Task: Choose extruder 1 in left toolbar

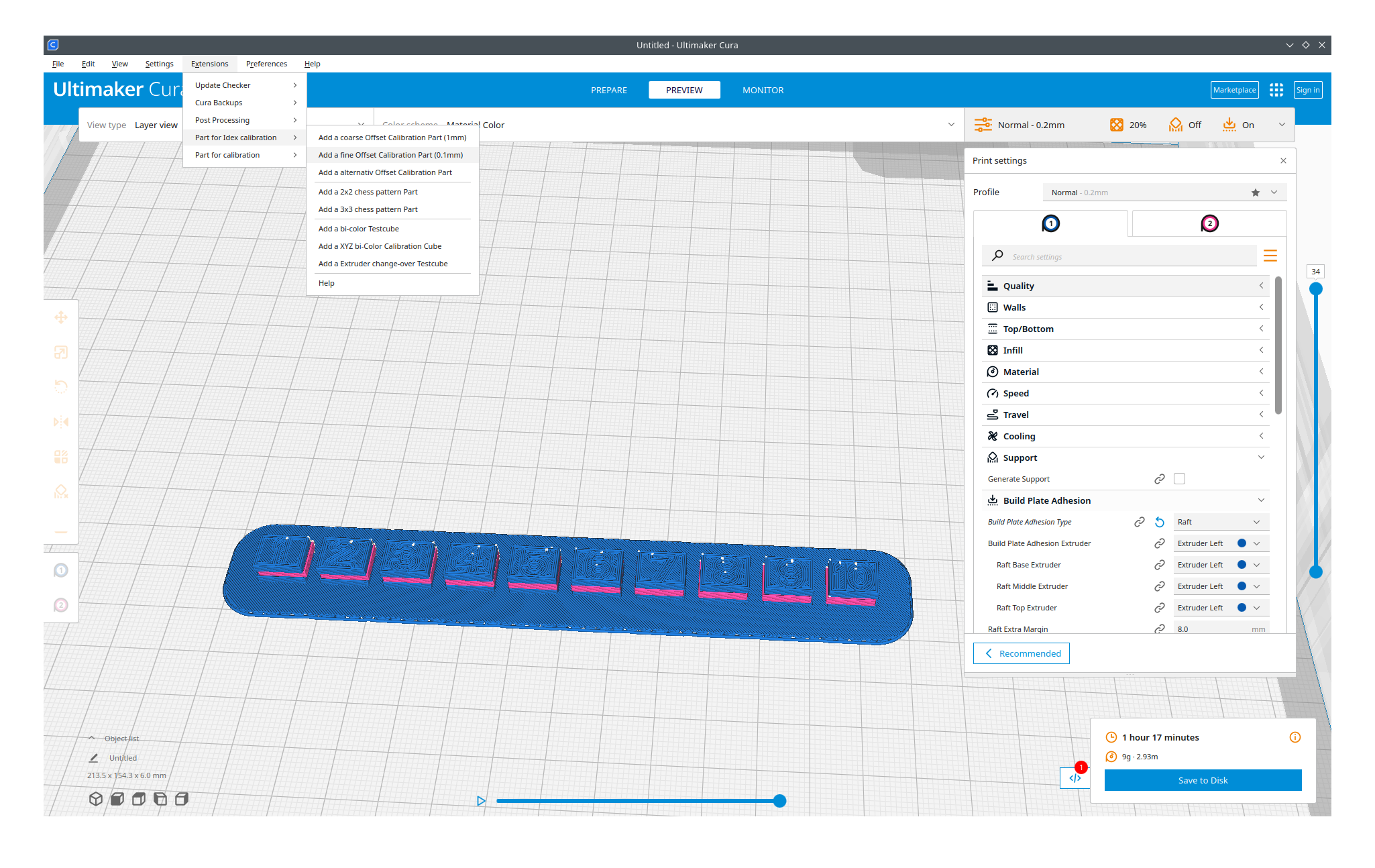Action: point(61,570)
